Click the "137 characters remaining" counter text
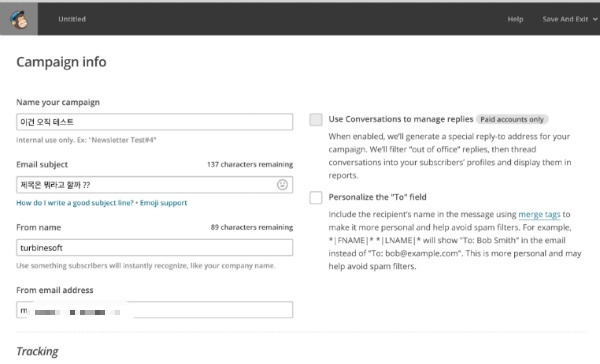600x364 pixels. click(250, 165)
